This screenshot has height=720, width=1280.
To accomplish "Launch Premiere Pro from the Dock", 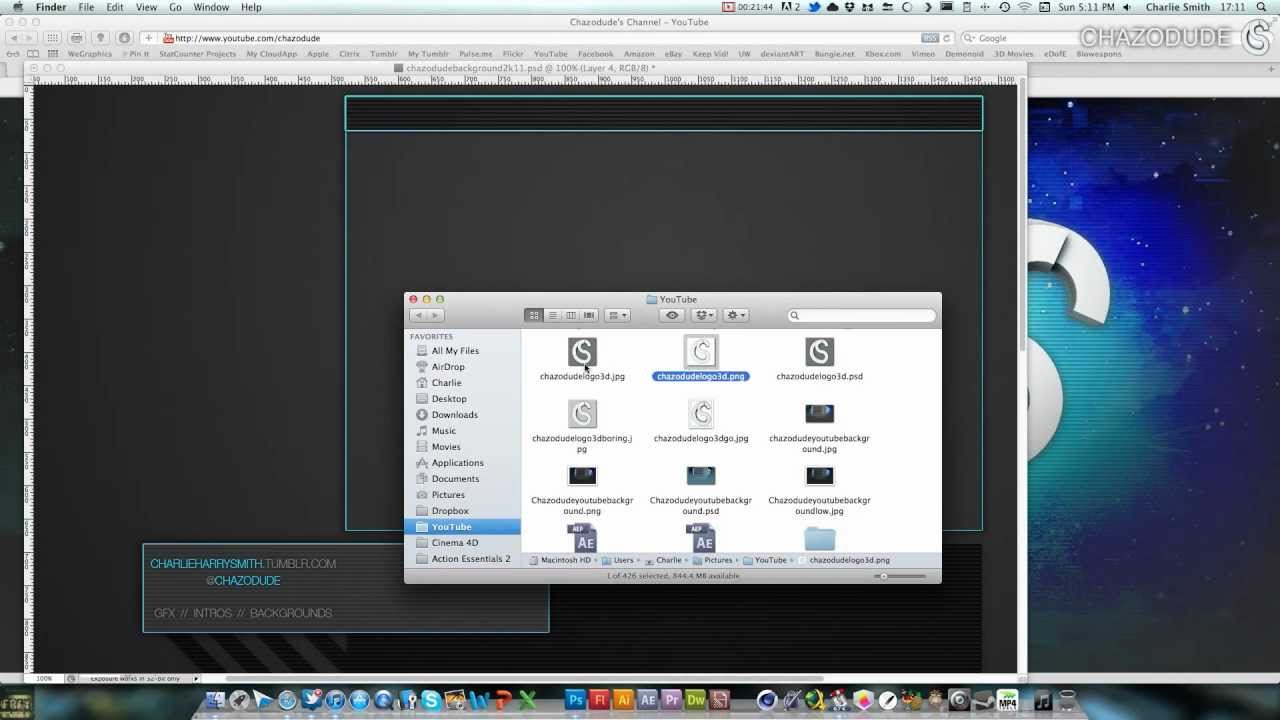I will click(x=671, y=700).
